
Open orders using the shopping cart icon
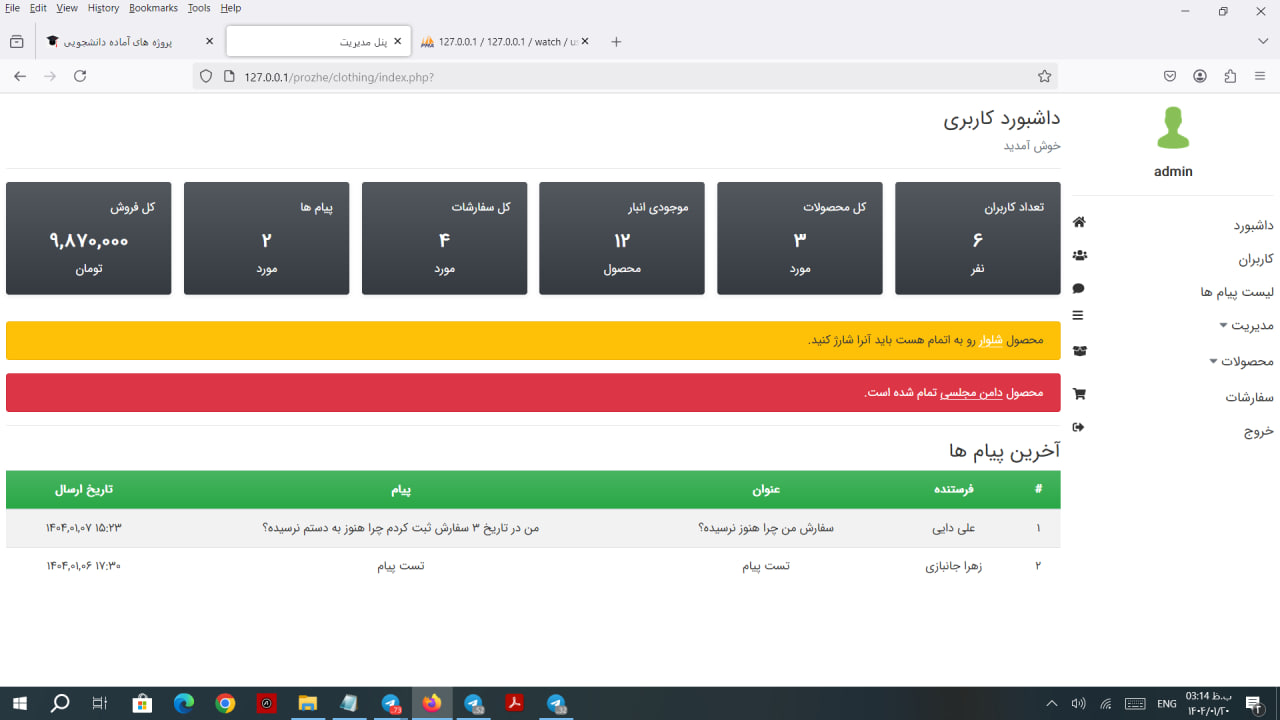(x=1078, y=393)
